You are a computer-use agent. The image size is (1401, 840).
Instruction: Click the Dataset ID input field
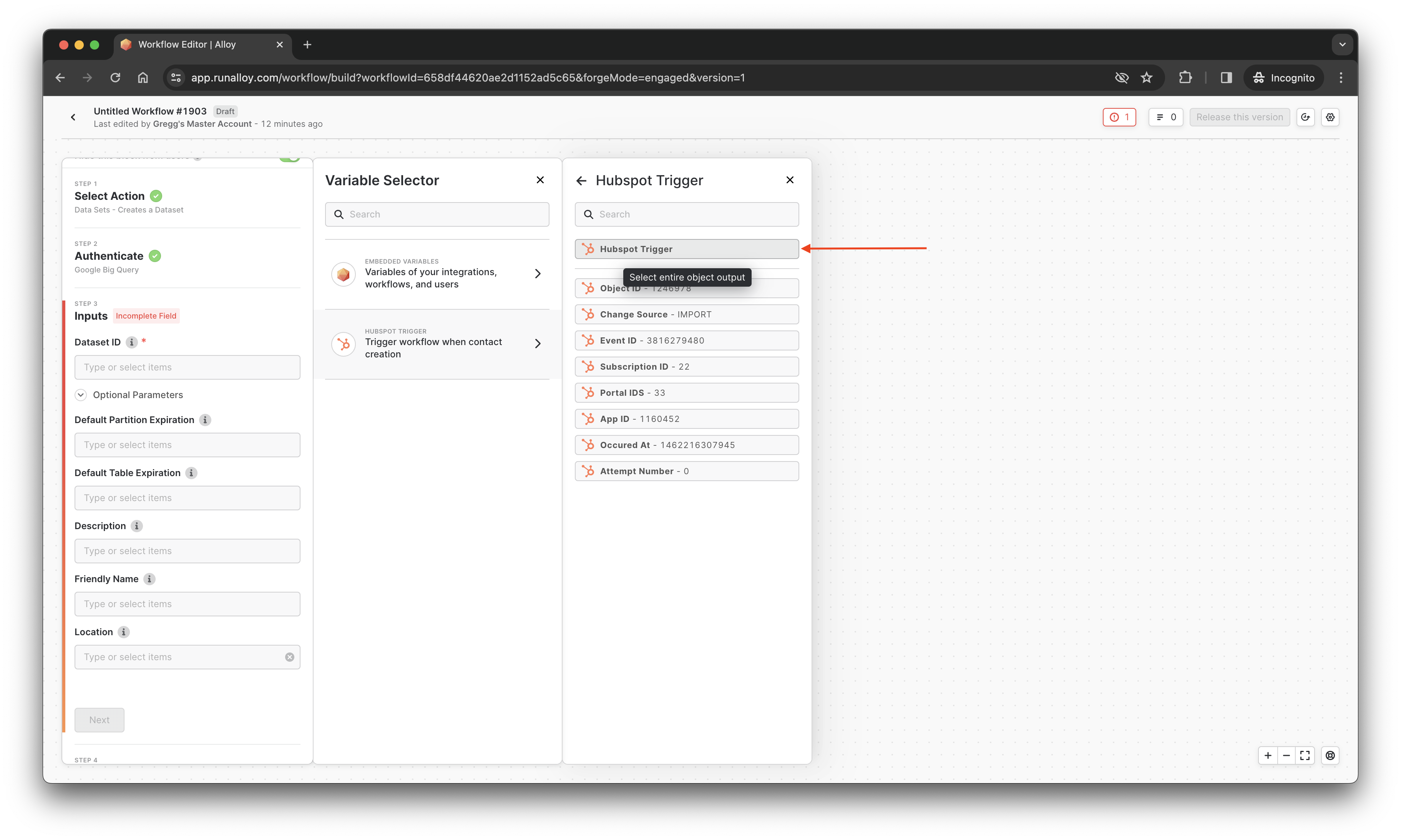coord(187,367)
